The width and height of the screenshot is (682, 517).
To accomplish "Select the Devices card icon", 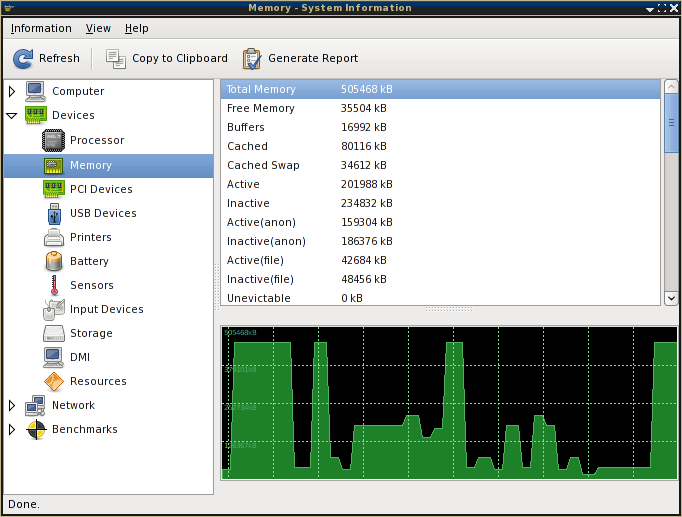I will [x=35, y=115].
